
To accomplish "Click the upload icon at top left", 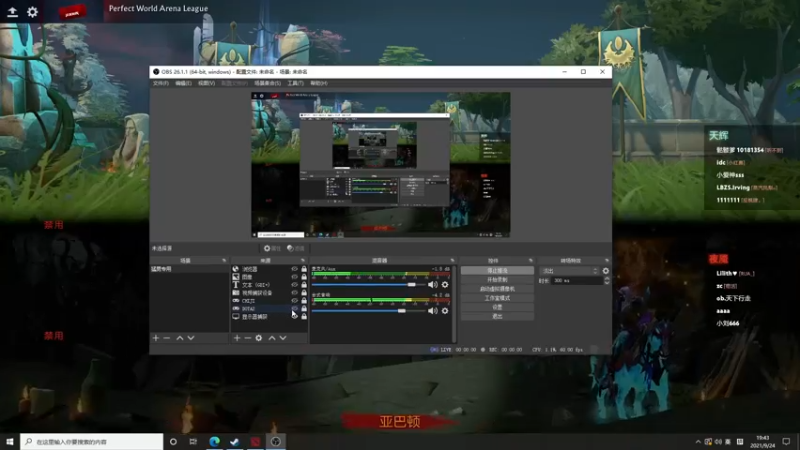I will click(12, 12).
